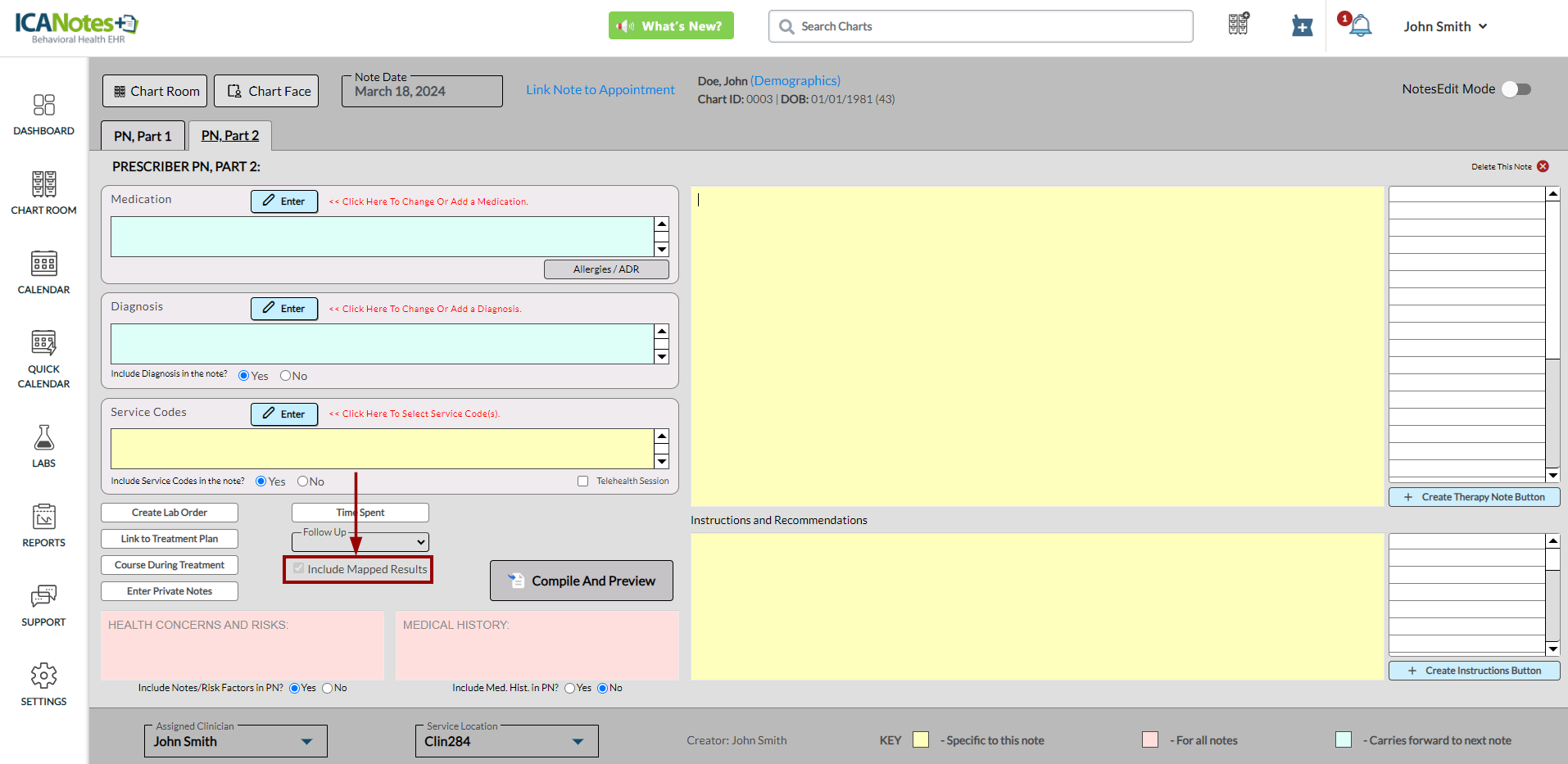This screenshot has height=764, width=1568.
Task: Check the Telehealth Session checkbox
Action: 582,481
